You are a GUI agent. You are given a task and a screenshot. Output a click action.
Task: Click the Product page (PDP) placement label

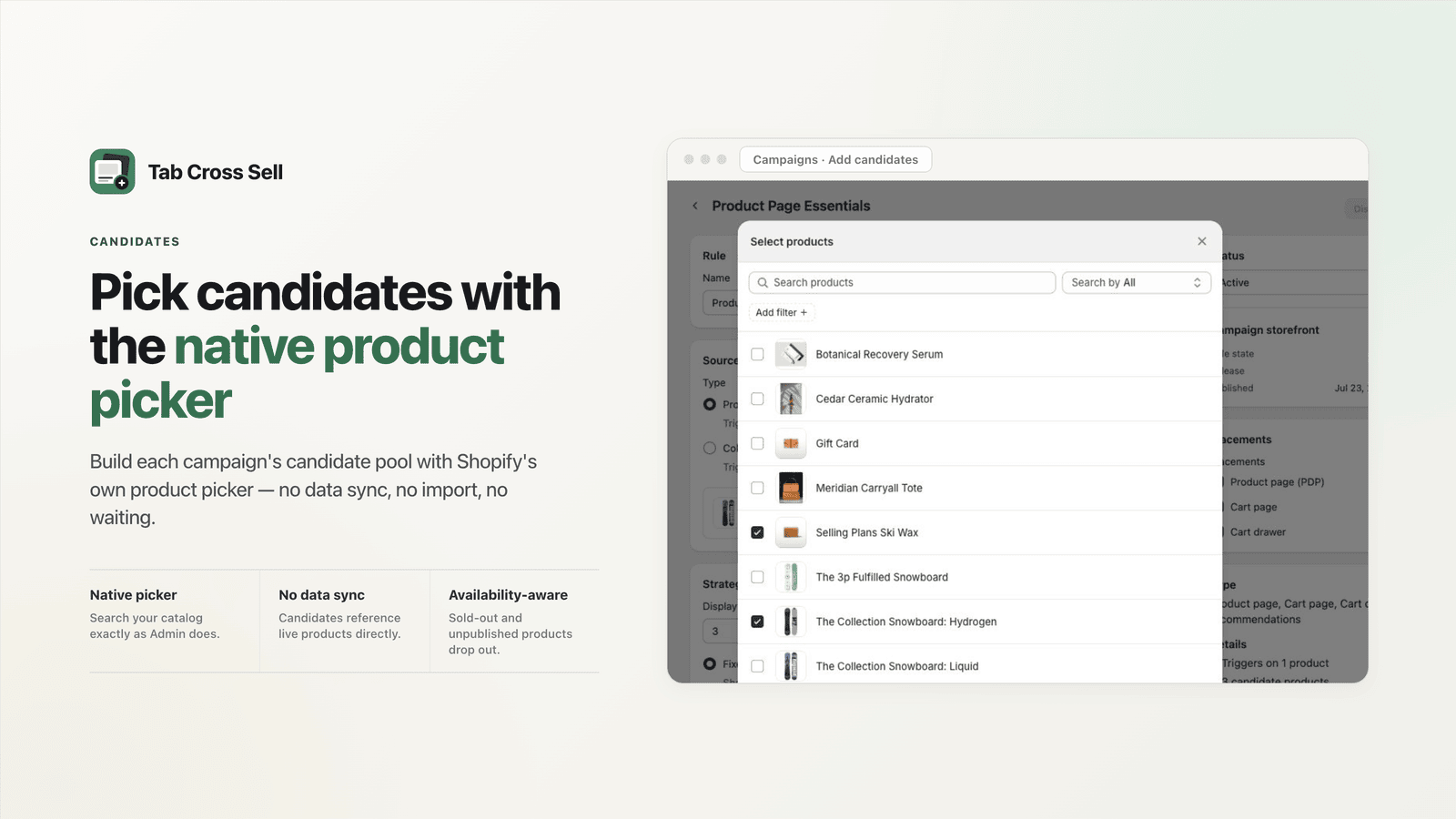[1277, 482]
